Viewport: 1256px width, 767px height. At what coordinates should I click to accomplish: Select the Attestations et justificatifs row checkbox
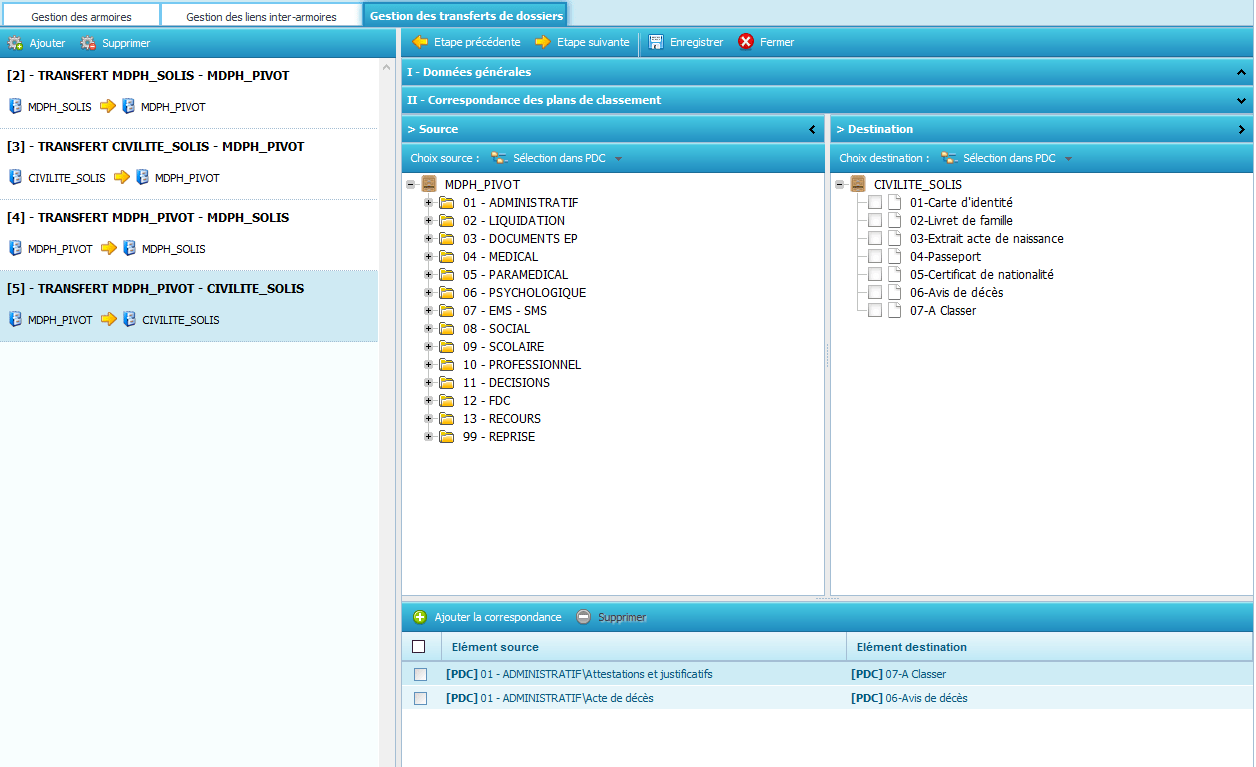click(421, 674)
